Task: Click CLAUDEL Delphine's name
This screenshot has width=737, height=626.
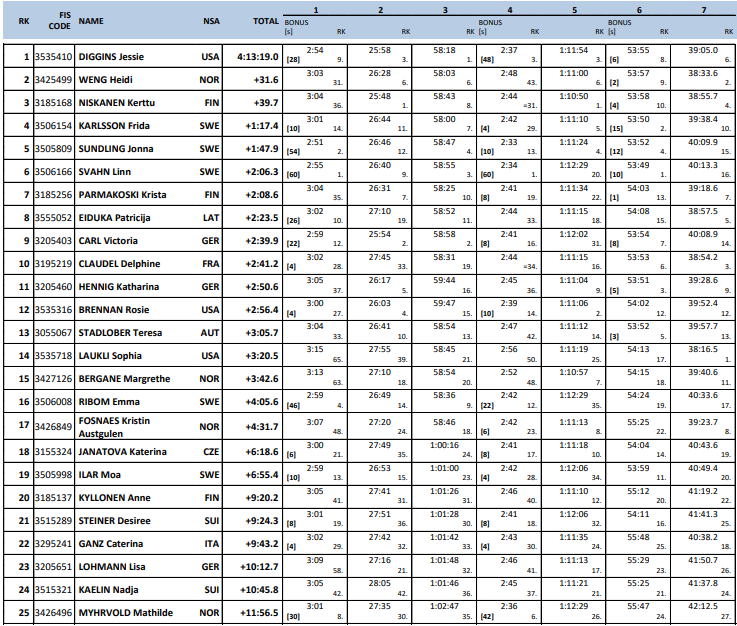Action: pyautogui.click(x=119, y=264)
